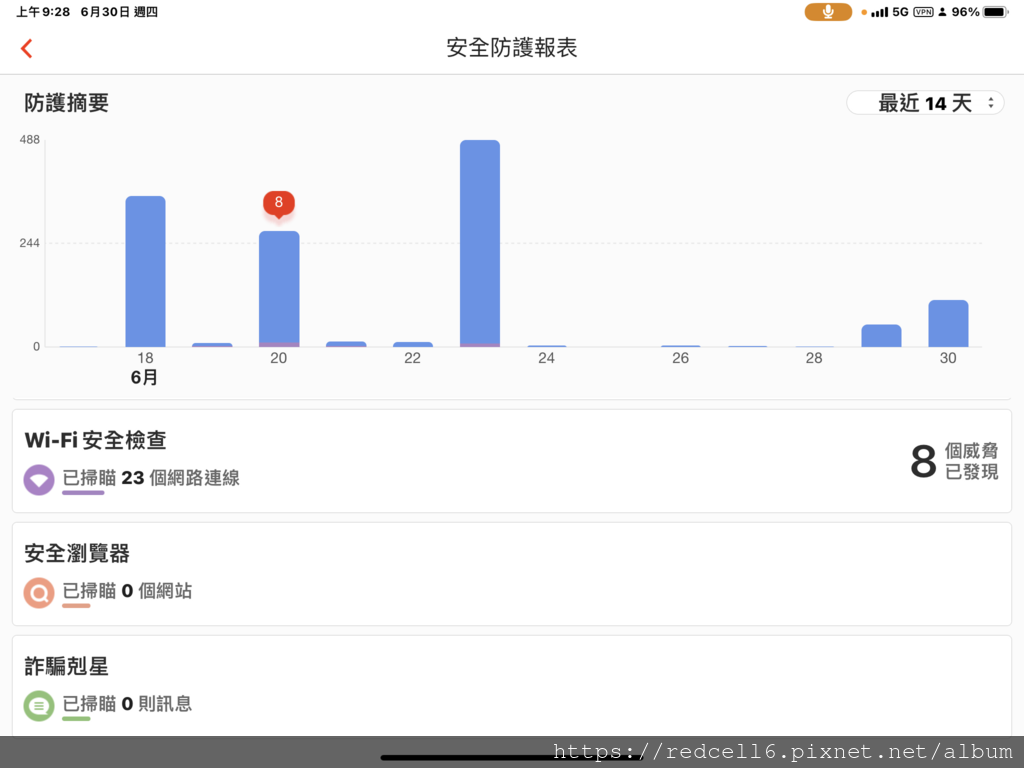Open 已掃瞄 0 個網站 details
Image resolution: width=1024 pixels, height=768 pixels.
127,591
